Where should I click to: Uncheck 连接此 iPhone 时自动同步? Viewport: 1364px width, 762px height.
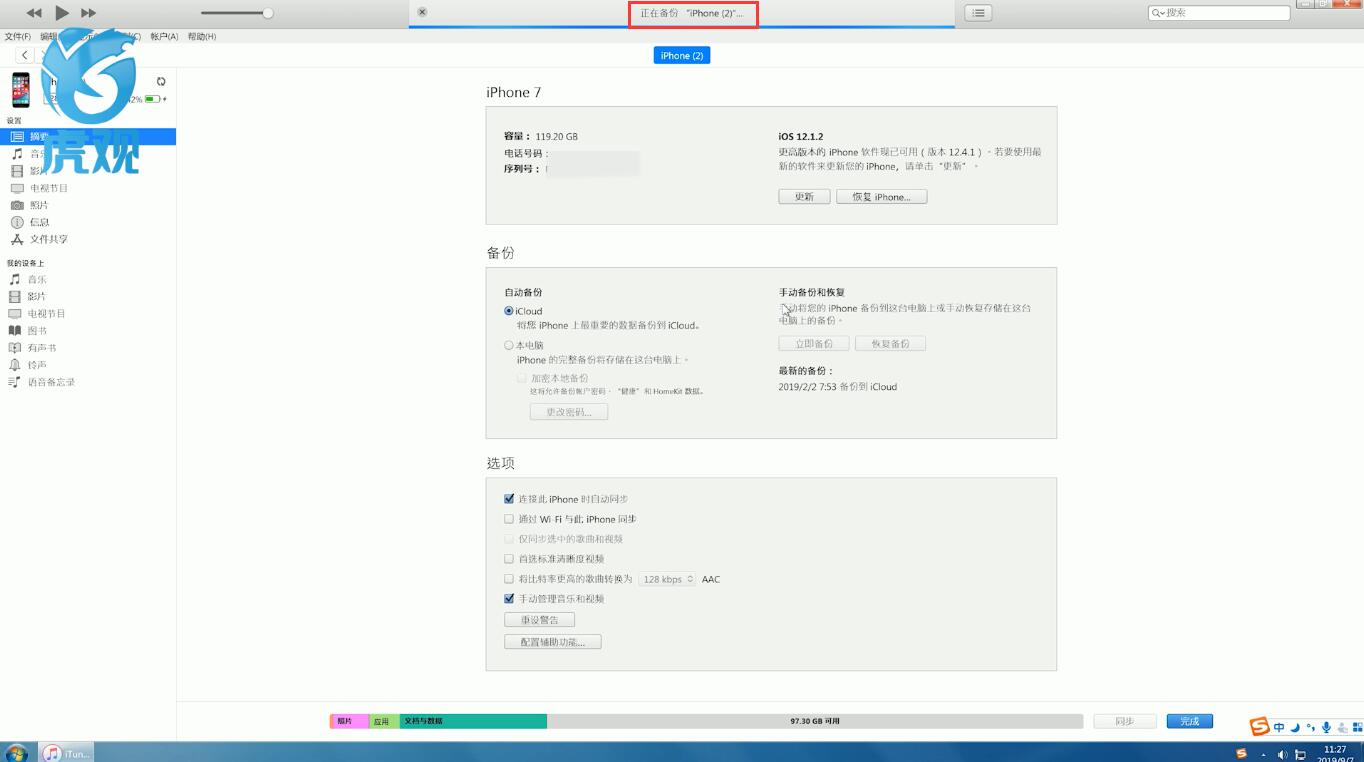509,499
